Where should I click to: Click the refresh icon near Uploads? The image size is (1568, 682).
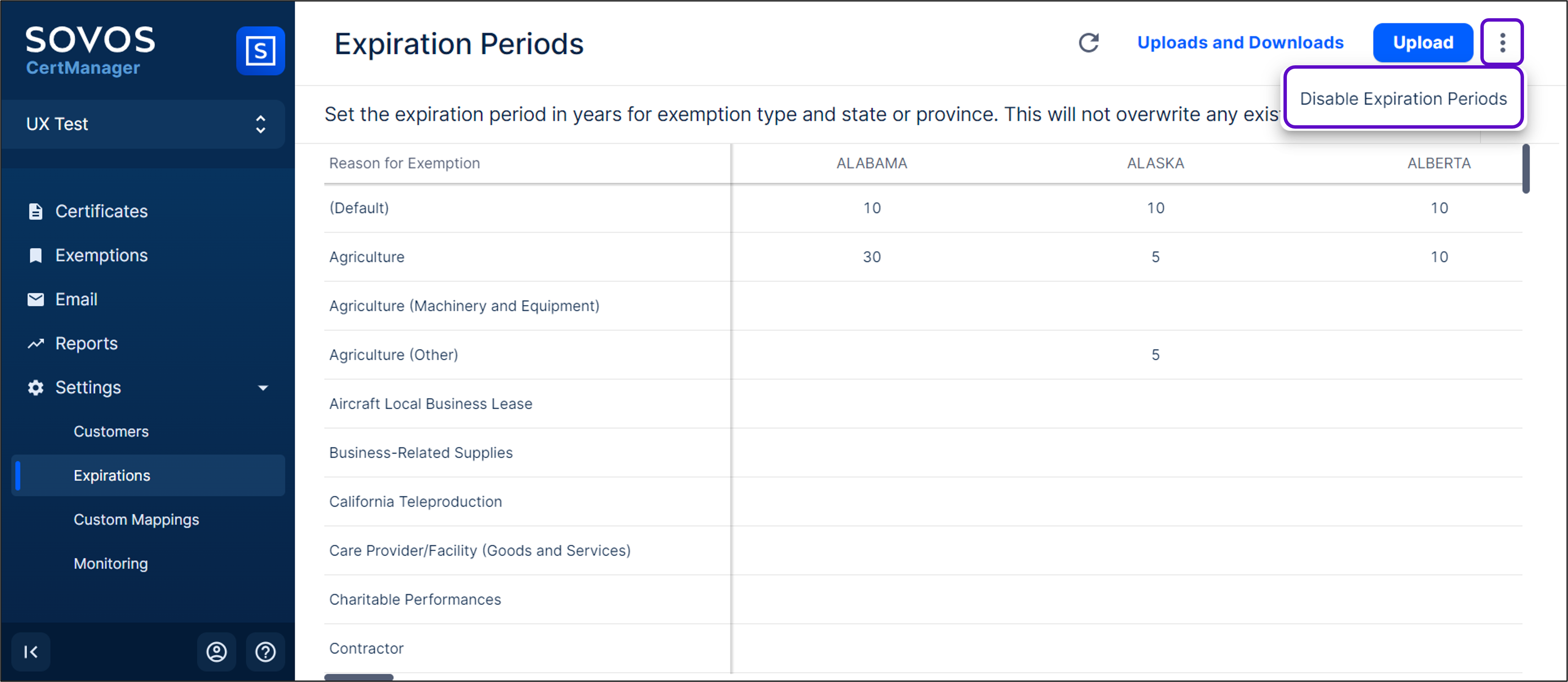(x=1088, y=43)
